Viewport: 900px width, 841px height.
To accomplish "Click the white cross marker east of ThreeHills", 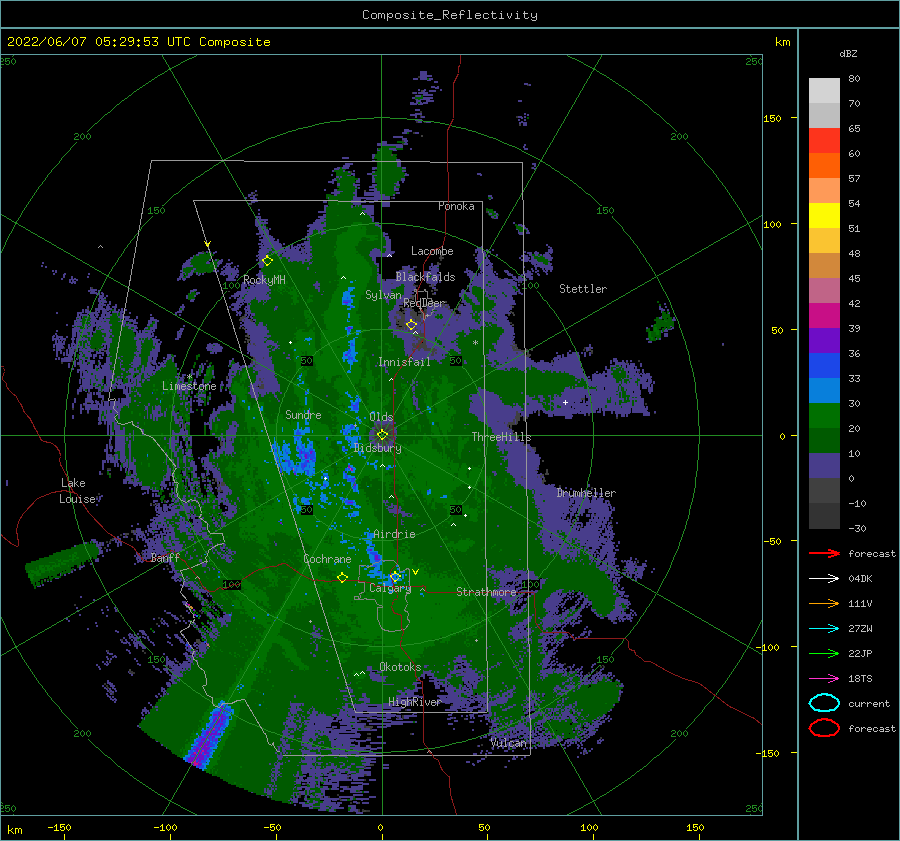I will click(x=565, y=402).
